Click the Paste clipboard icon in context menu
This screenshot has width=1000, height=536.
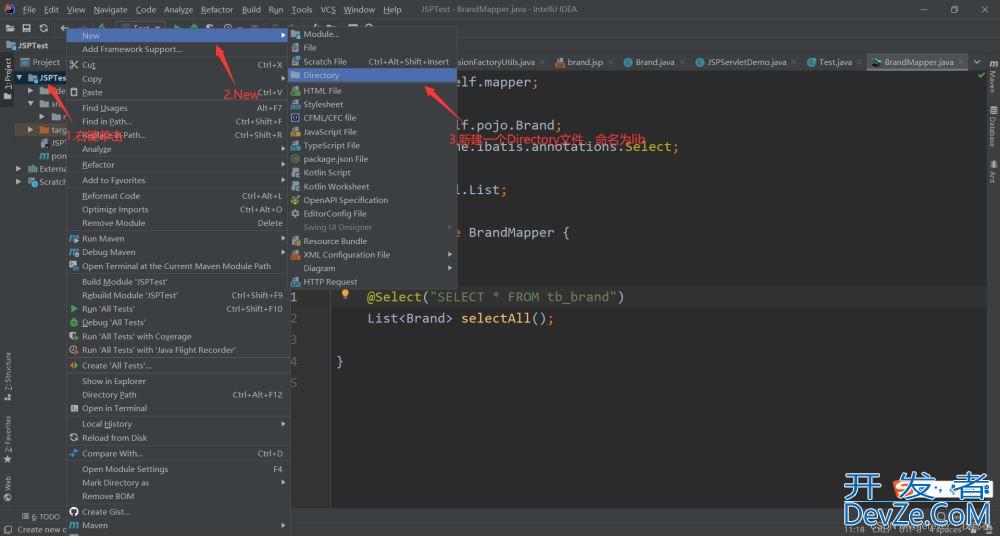[74, 92]
